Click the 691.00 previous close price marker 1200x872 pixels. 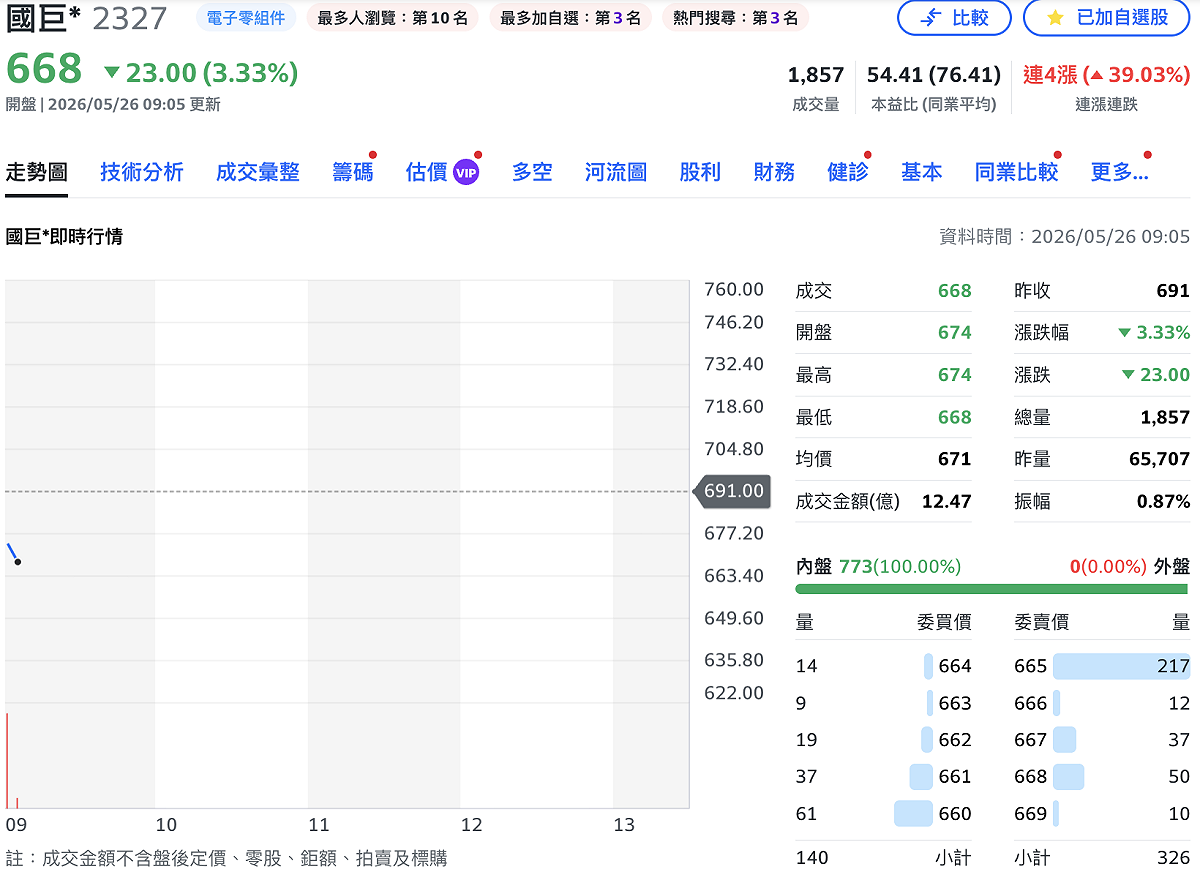coord(733,491)
